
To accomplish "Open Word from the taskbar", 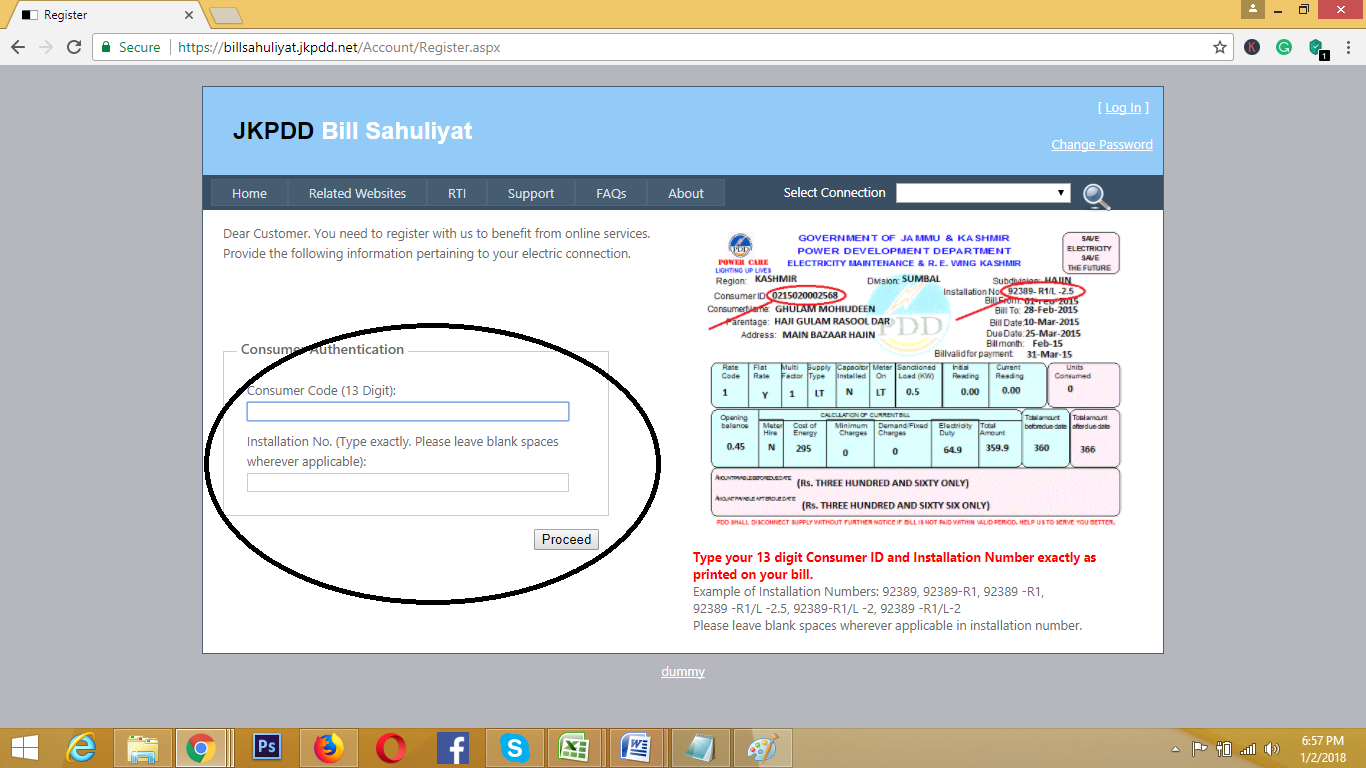I will click(x=636, y=748).
